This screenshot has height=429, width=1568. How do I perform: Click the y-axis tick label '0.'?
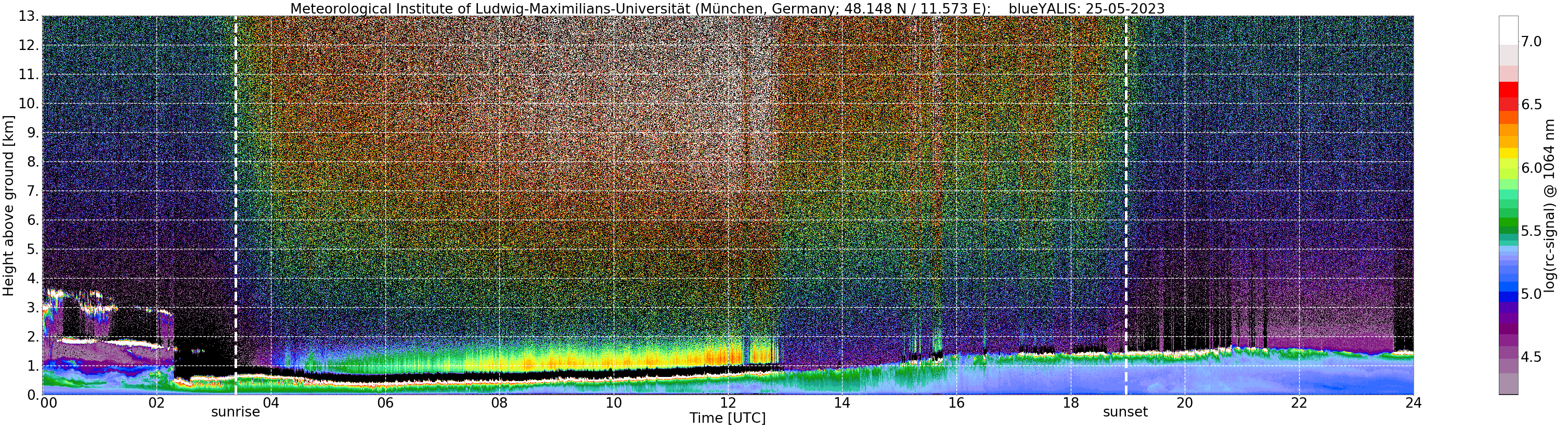[33, 395]
